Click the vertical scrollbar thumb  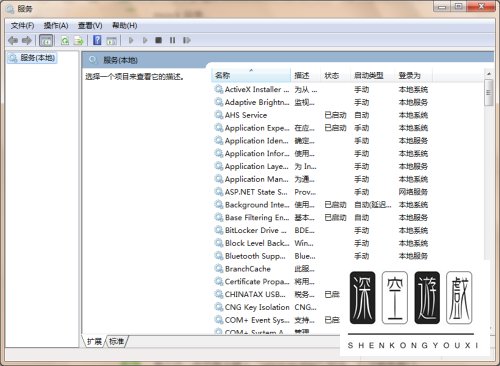(x=489, y=92)
